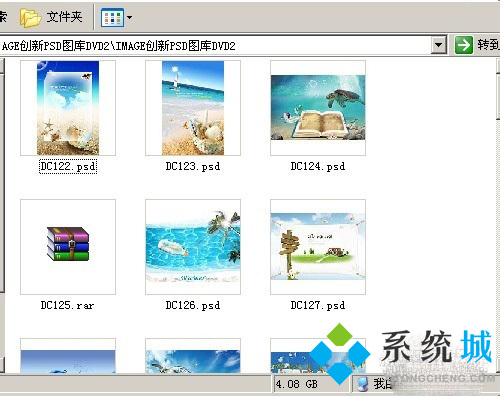Click the DC123.psd file name
The width and height of the screenshot is (500, 396).
pyautogui.click(x=193, y=166)
